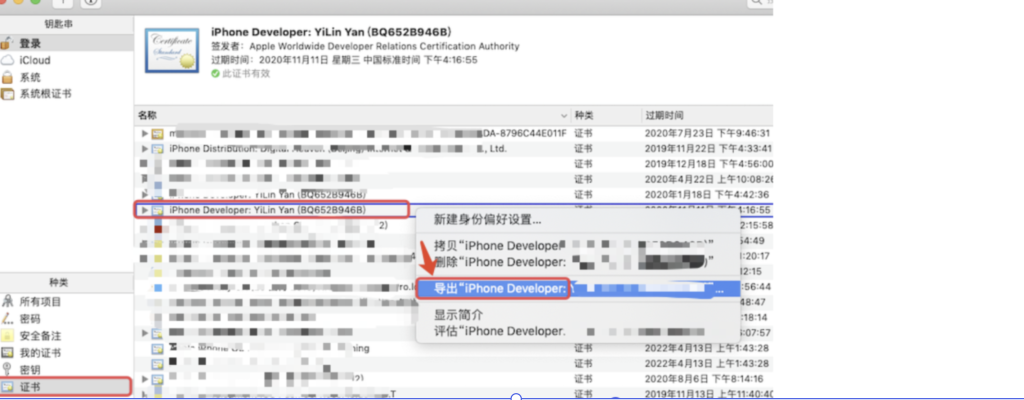Choose 评估 "iPhone Developer" menu entry
Image resolution: width=1024 pixels, height=400 pixels.
pos(577,331)
